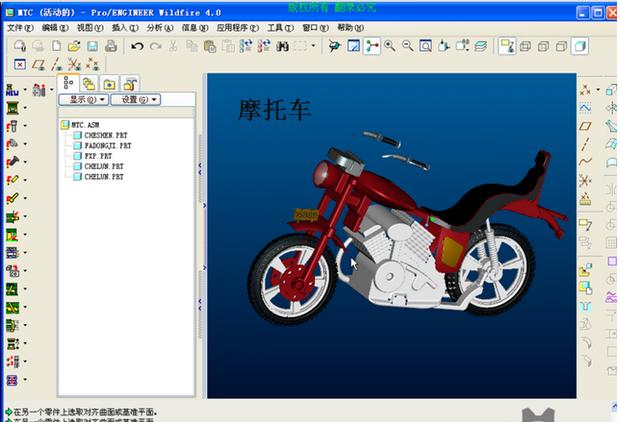Viewport: 620px width, 422px height.
Task: Select FXP.PRT in the model tree
Action: [93, 156]
